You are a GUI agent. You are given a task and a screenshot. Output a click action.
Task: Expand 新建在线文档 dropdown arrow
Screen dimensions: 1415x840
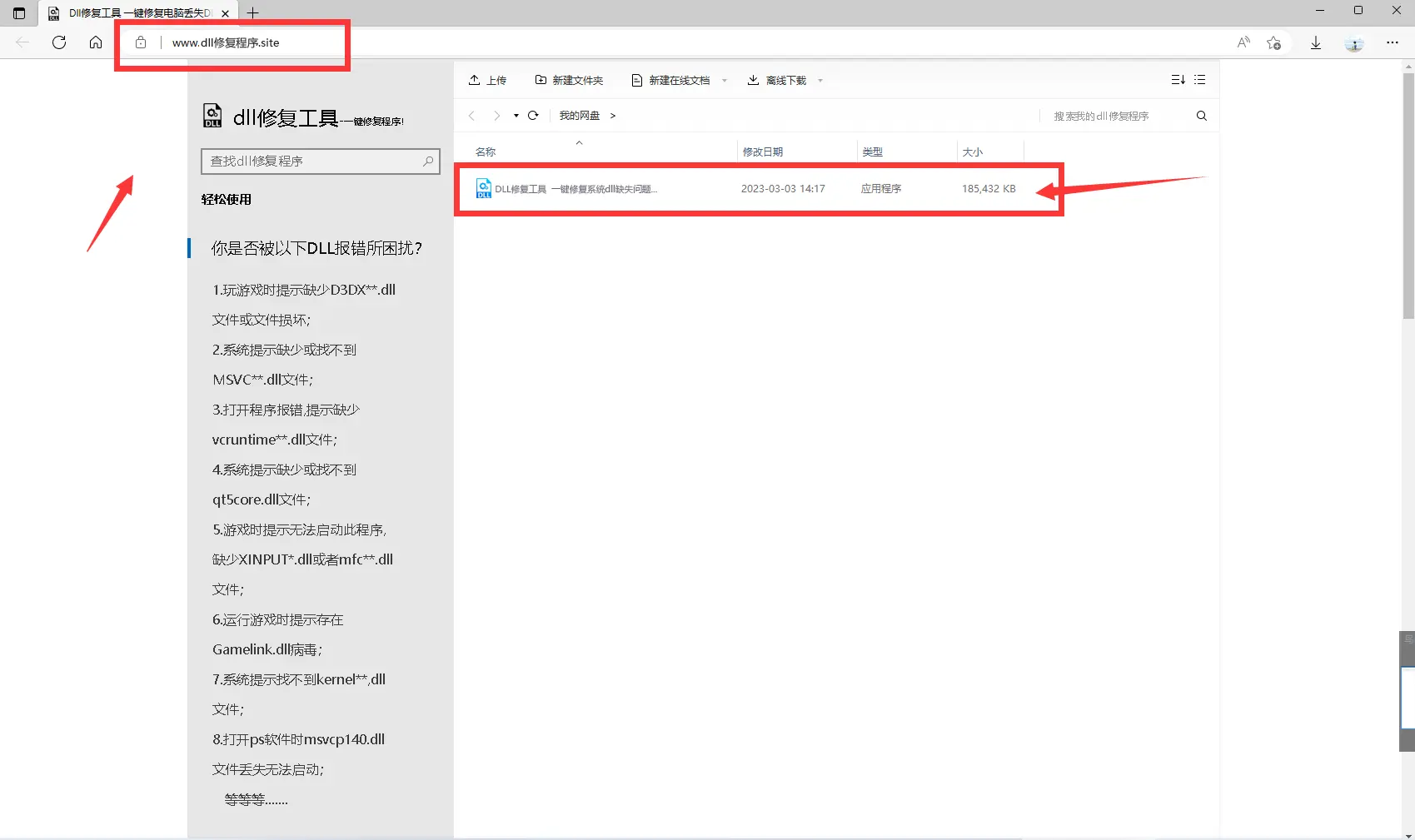tap(725, 81)
